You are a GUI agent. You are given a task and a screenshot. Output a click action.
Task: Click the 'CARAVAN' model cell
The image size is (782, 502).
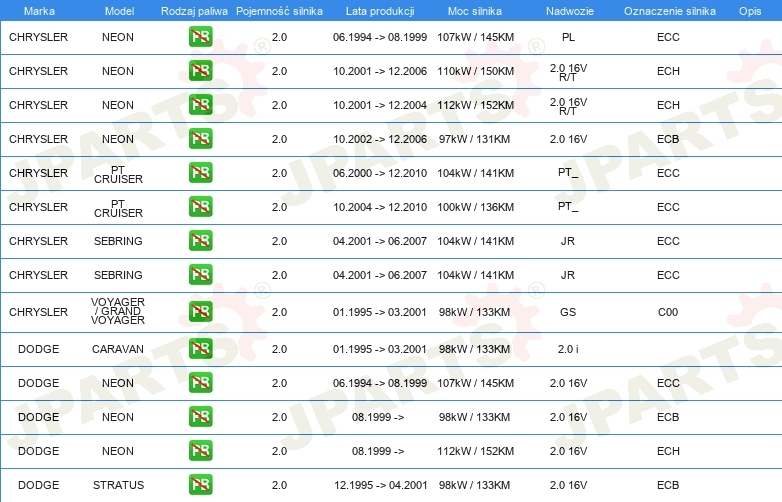118,349
